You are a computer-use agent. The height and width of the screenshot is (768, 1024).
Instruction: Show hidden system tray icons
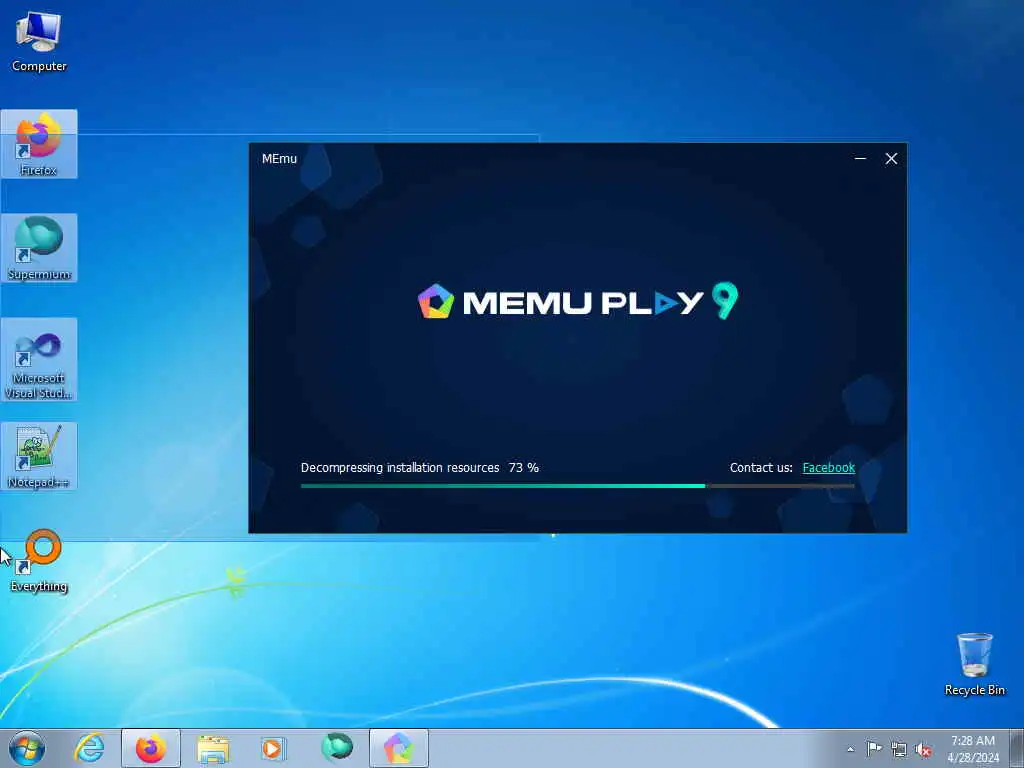click(850, 749)
